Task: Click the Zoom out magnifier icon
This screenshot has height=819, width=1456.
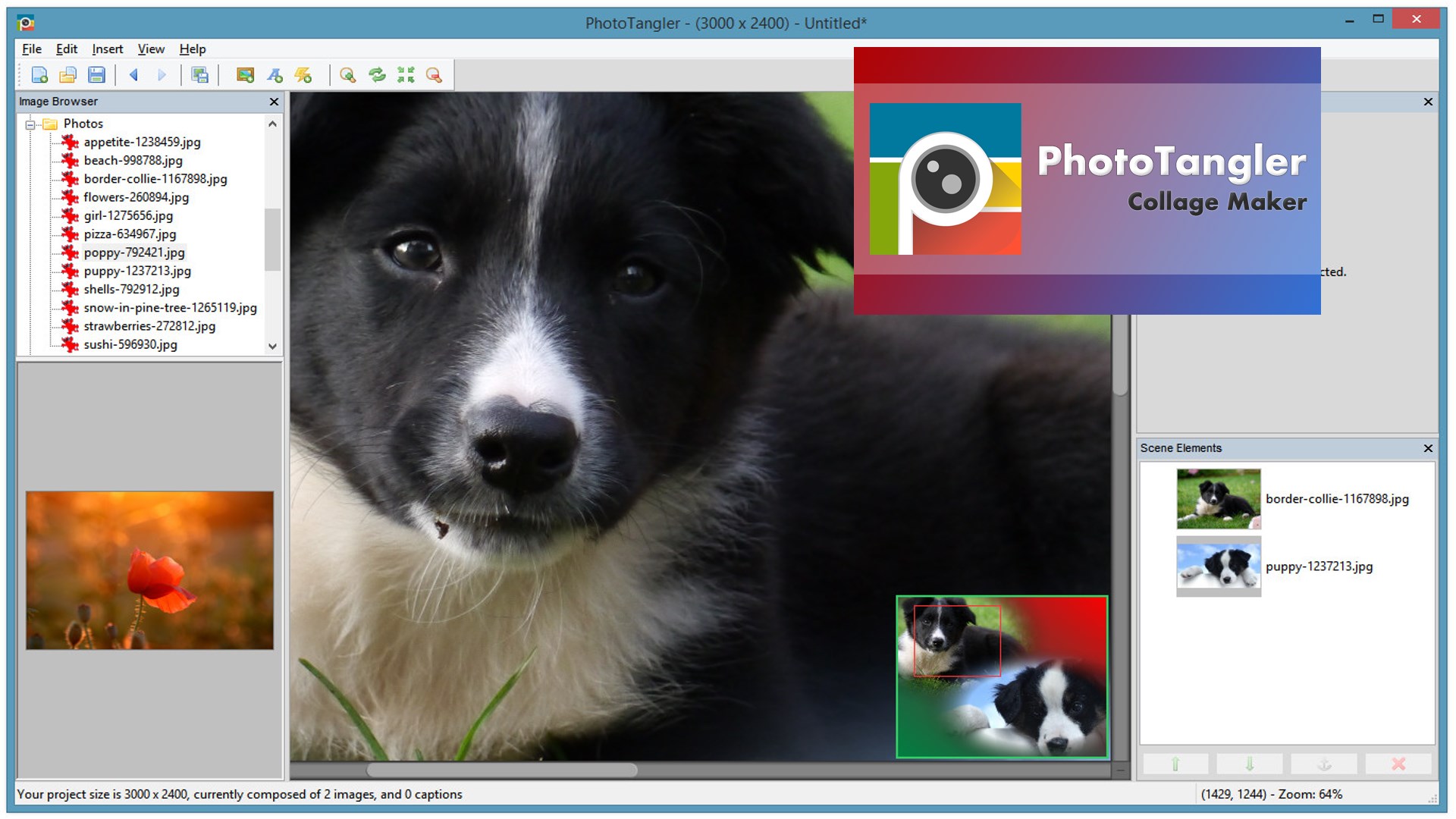Action: click(x=434, y=75)
